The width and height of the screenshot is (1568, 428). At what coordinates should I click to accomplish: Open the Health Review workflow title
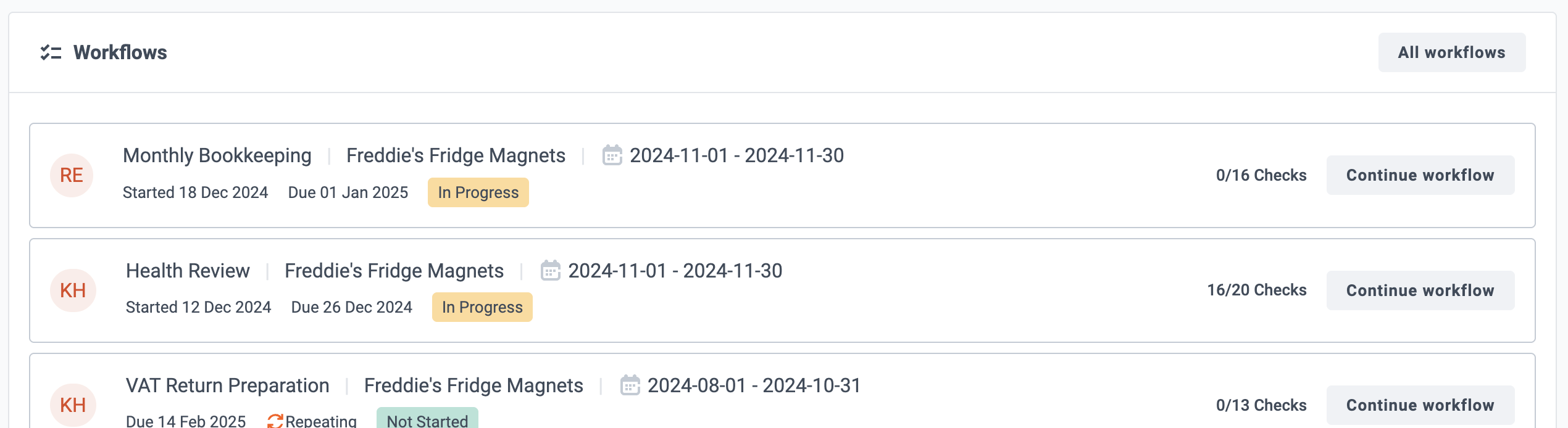188,271
